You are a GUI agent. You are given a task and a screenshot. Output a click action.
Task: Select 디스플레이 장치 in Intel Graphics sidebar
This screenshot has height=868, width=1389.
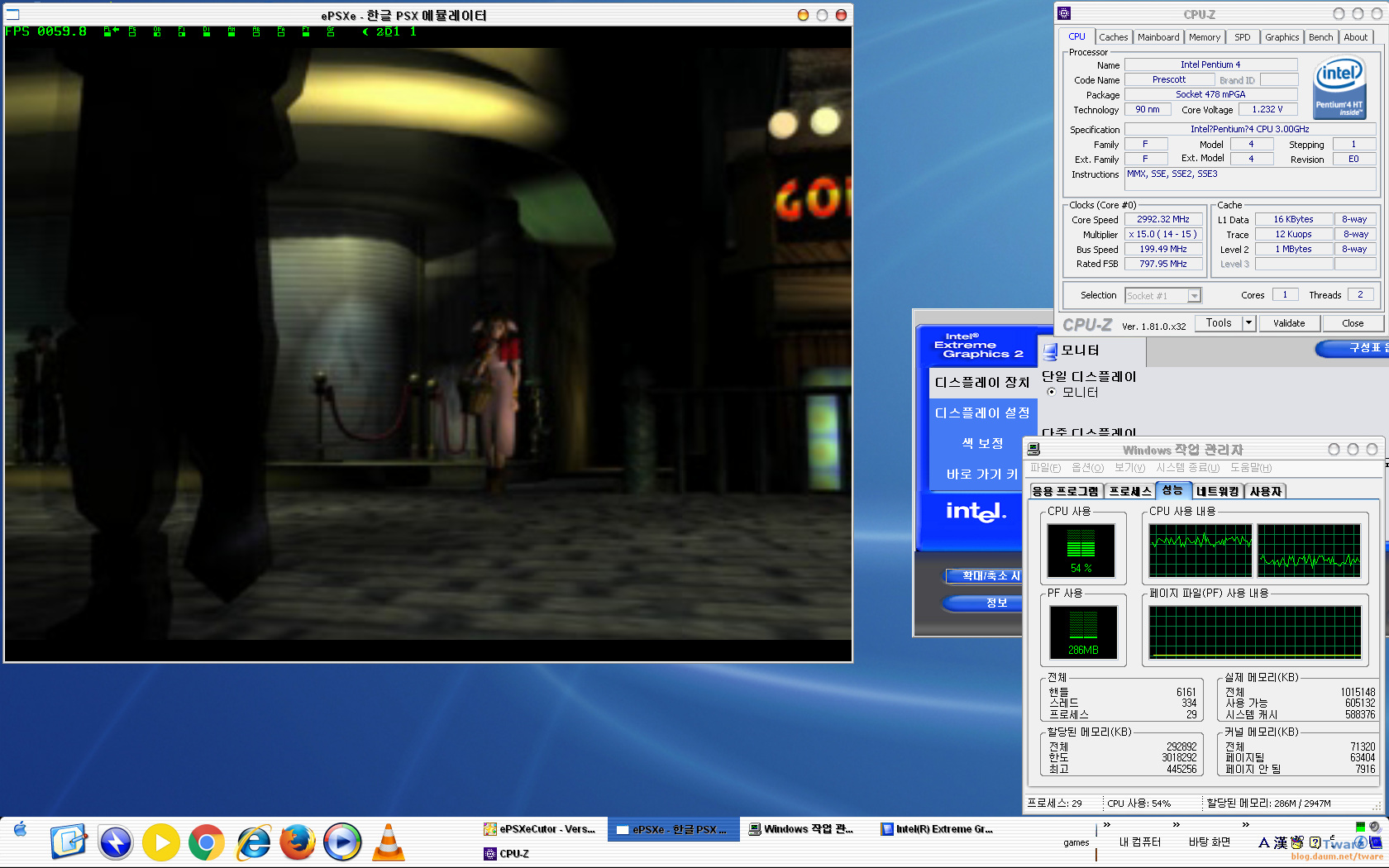[982, 382]
